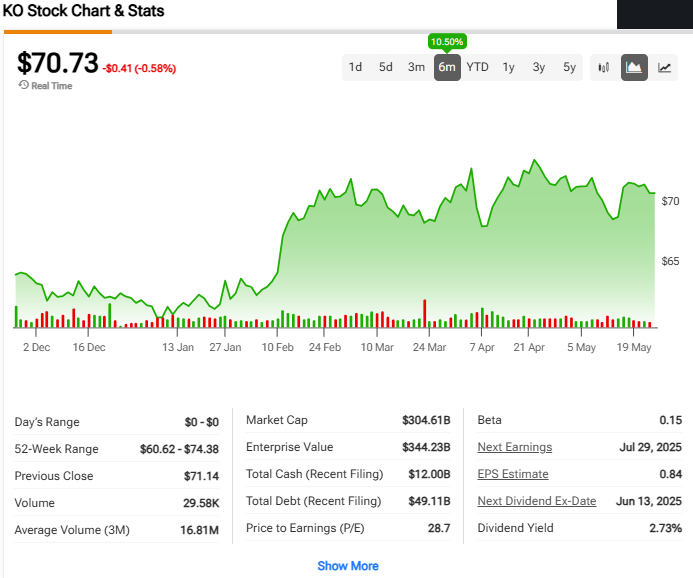
Task: Click the Dividend Yield value 2.73%
Action: click(666, 528)
